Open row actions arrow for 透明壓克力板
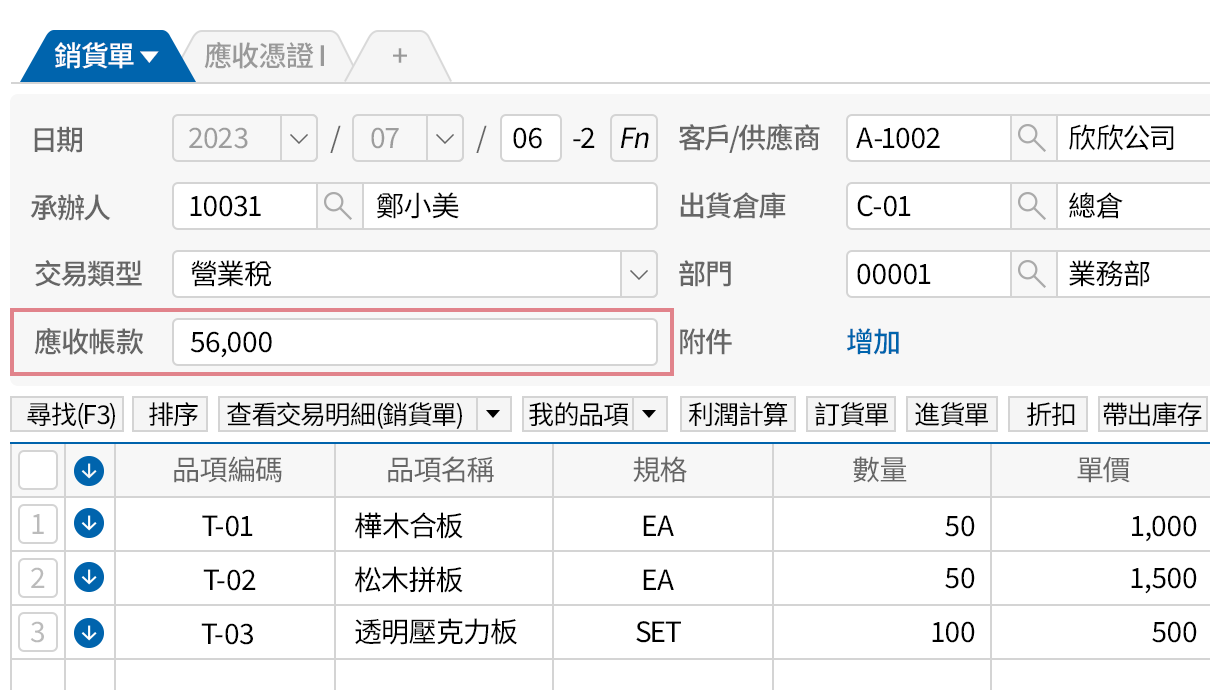 88,632
